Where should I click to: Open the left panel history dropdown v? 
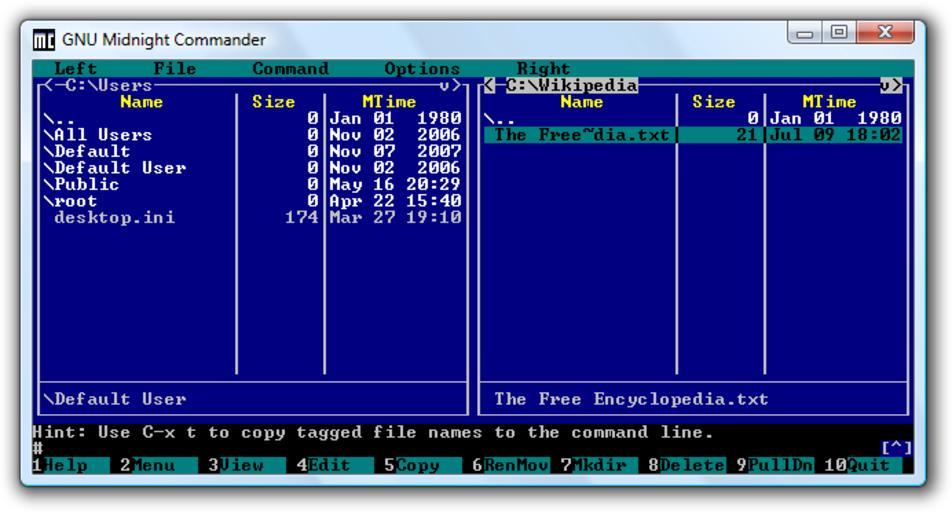(x=444, y=86)
